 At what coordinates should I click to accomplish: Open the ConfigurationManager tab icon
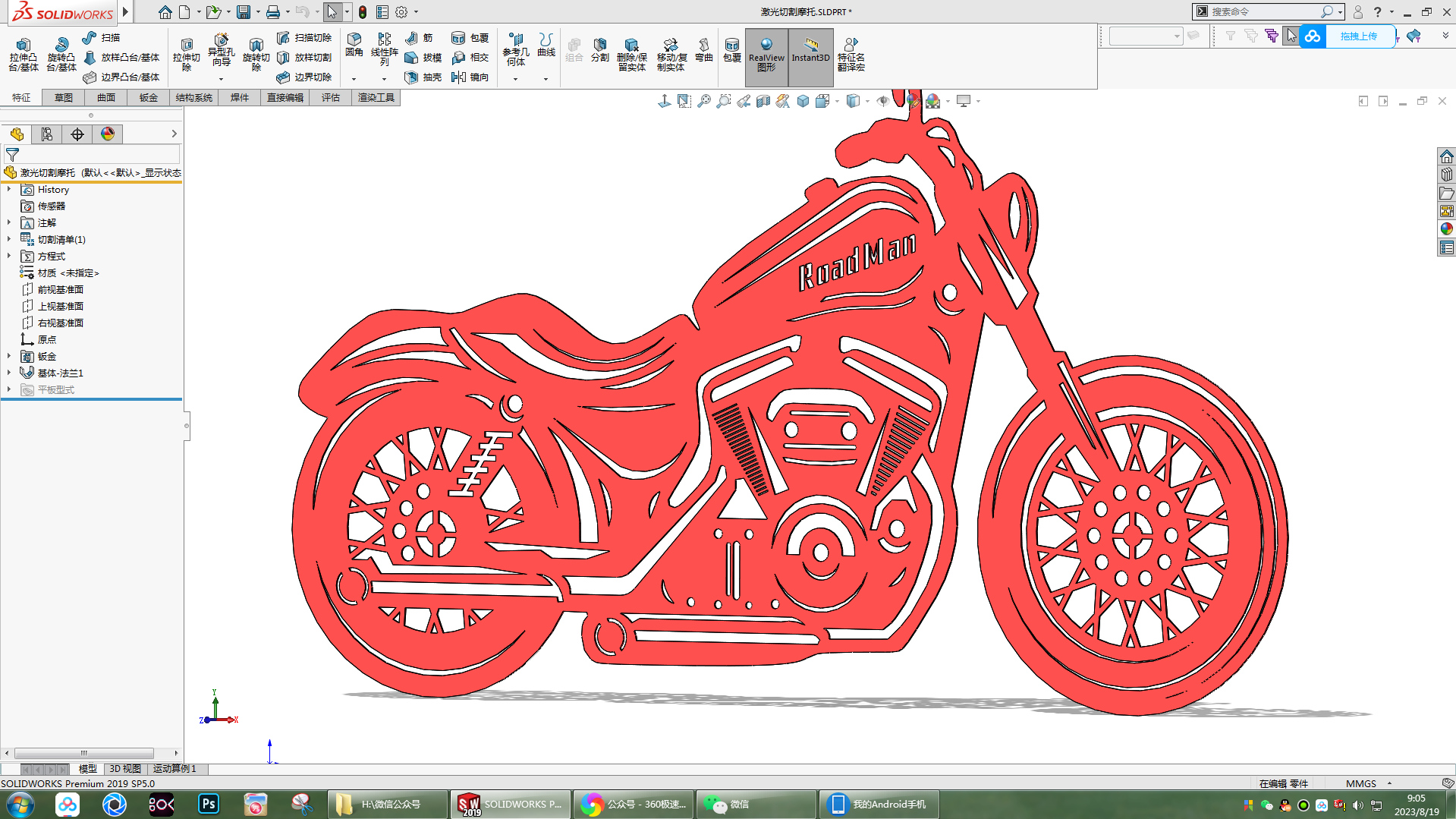pyautogui.click(x=47, y=134)
